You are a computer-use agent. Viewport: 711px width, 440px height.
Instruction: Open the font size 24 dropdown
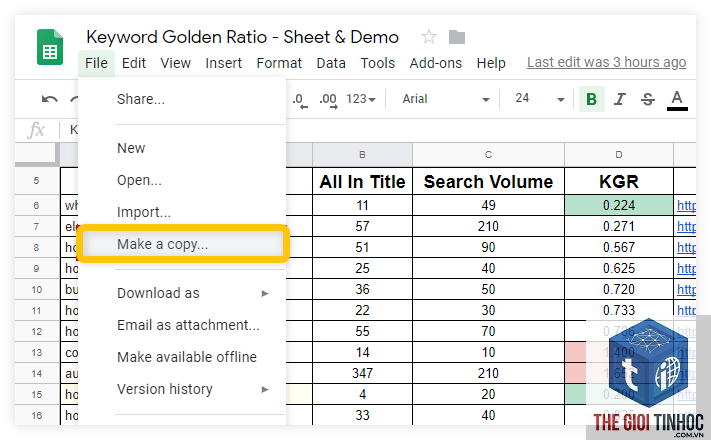(x=540, y=99)
